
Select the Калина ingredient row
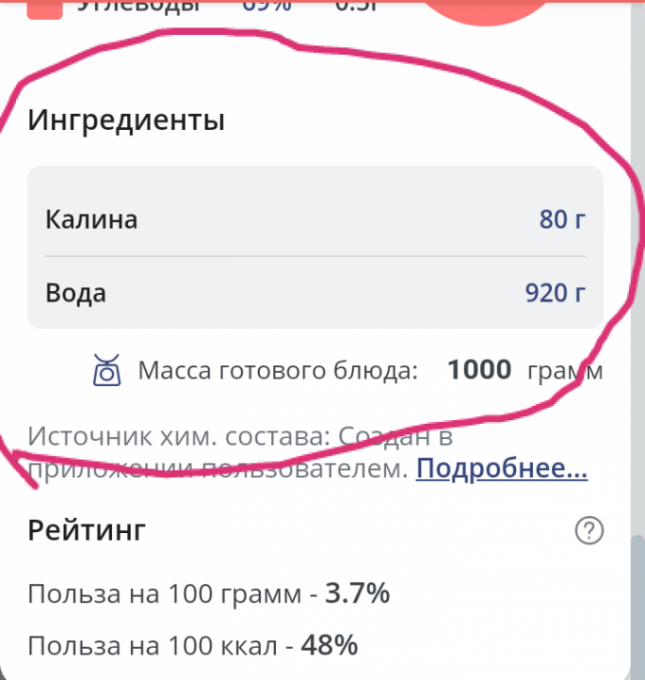click(315, 219)
